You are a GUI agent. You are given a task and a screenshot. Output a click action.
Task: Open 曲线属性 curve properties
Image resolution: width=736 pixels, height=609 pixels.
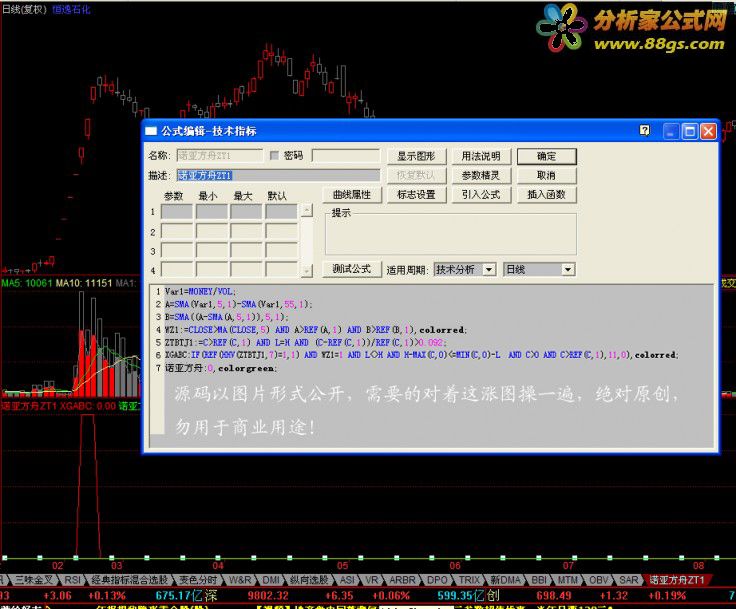[352, 194]
